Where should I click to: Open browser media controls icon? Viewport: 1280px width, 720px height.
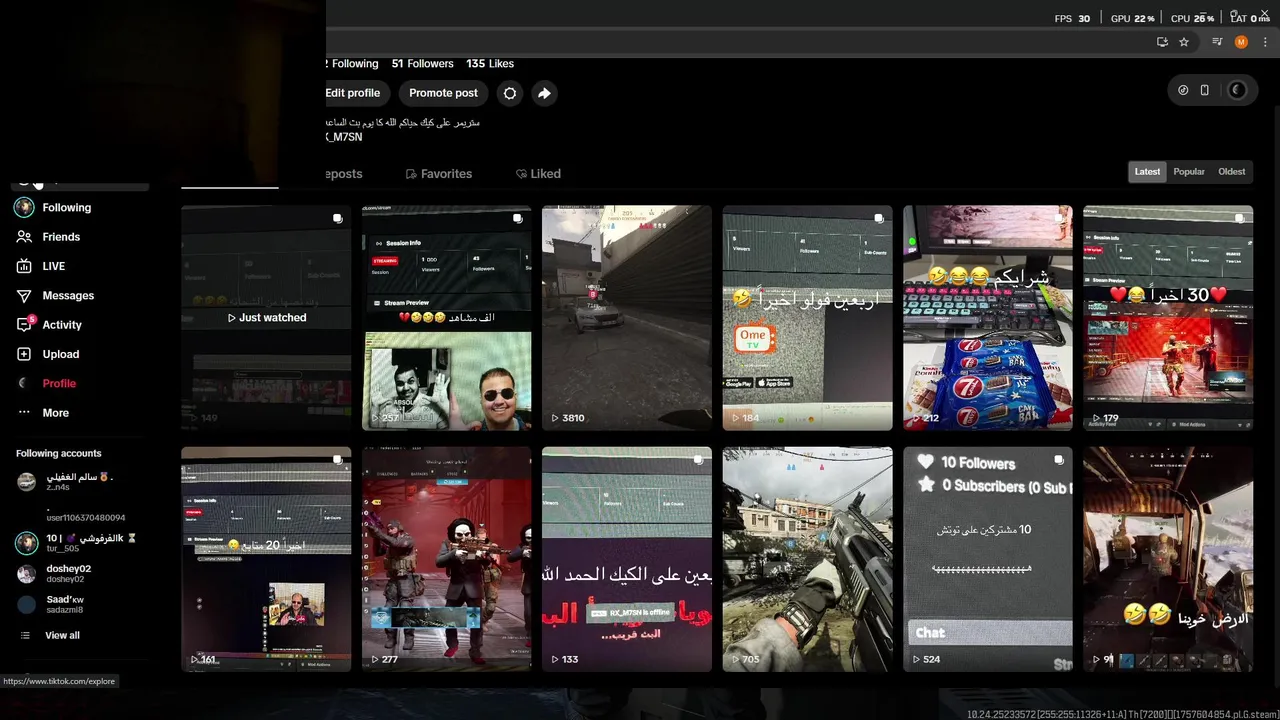[1217, 42]
